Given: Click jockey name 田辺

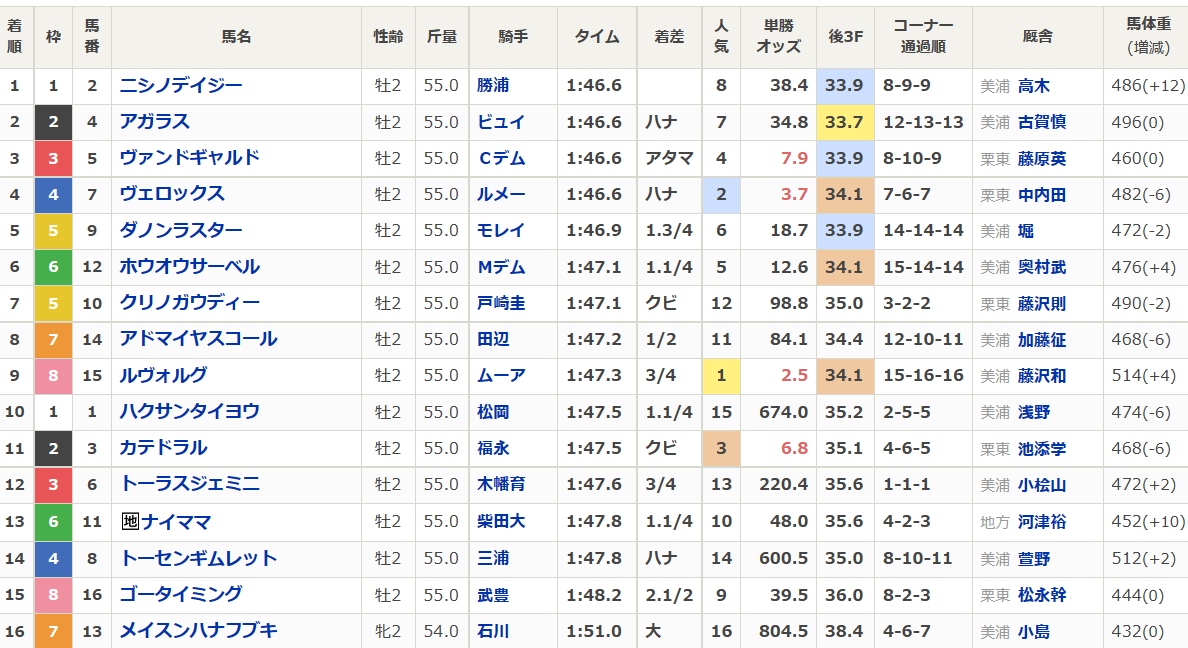Looking at the screenshot, I should coord(493,340).
